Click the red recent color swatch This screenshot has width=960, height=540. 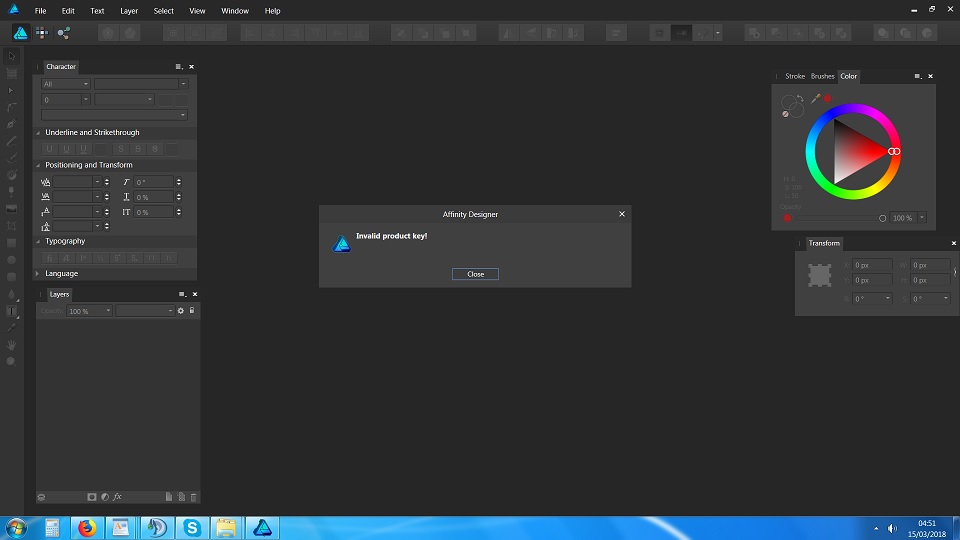pos(827,98)
